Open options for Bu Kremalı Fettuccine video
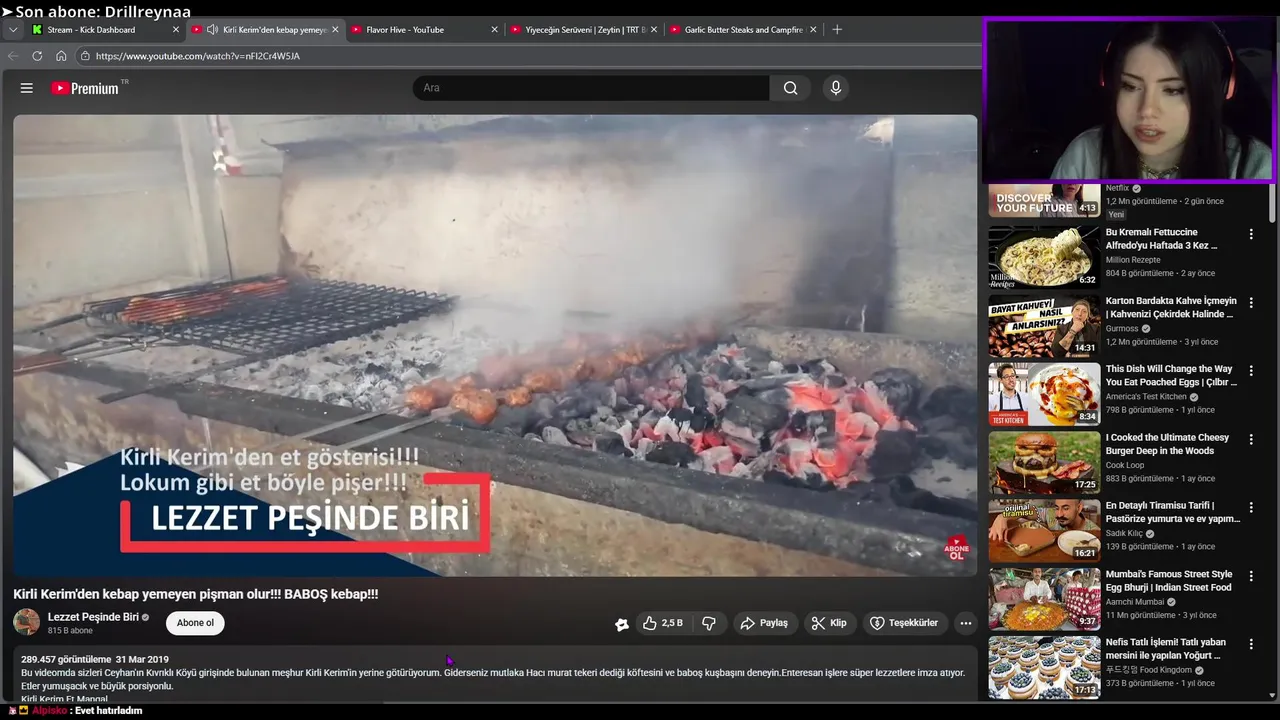Image resolution: width=1280 pixels, height=720 pixels. click(1250, 234)
